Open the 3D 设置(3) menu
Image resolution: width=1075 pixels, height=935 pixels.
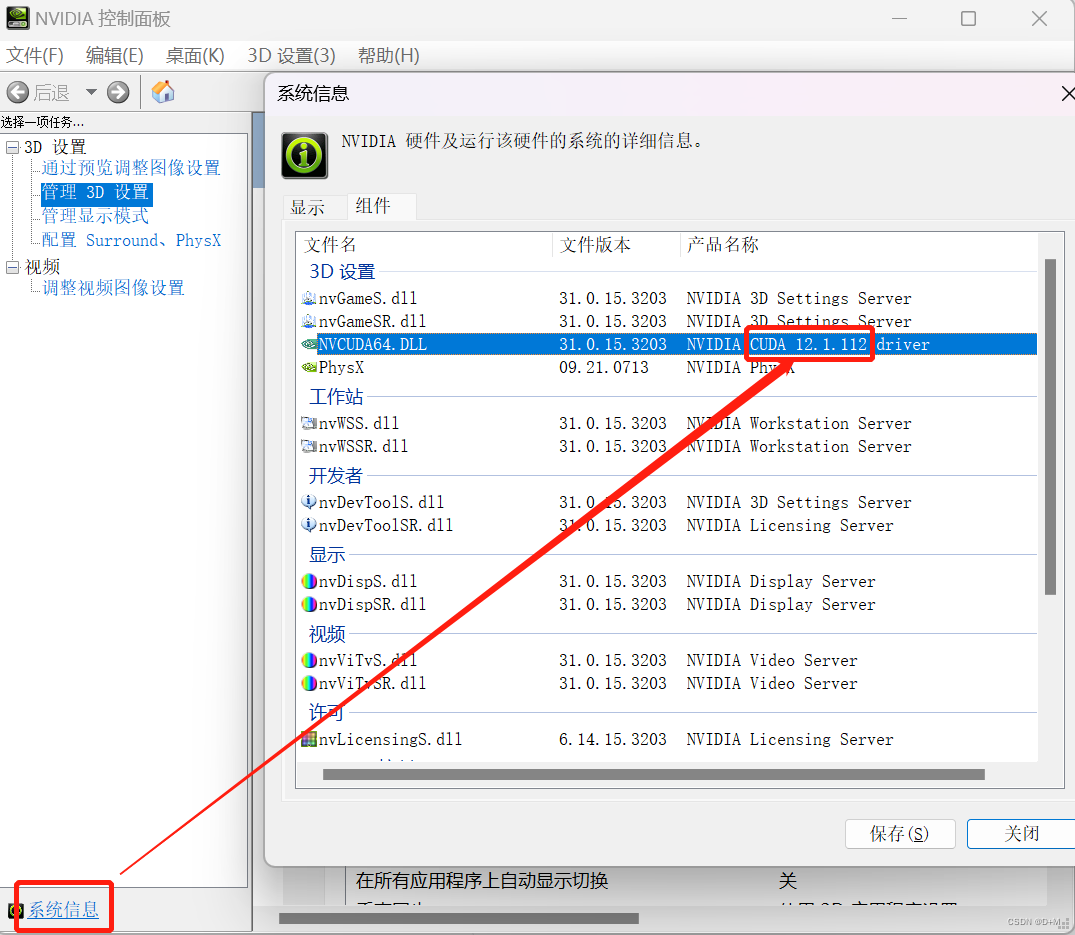[291, 55]
